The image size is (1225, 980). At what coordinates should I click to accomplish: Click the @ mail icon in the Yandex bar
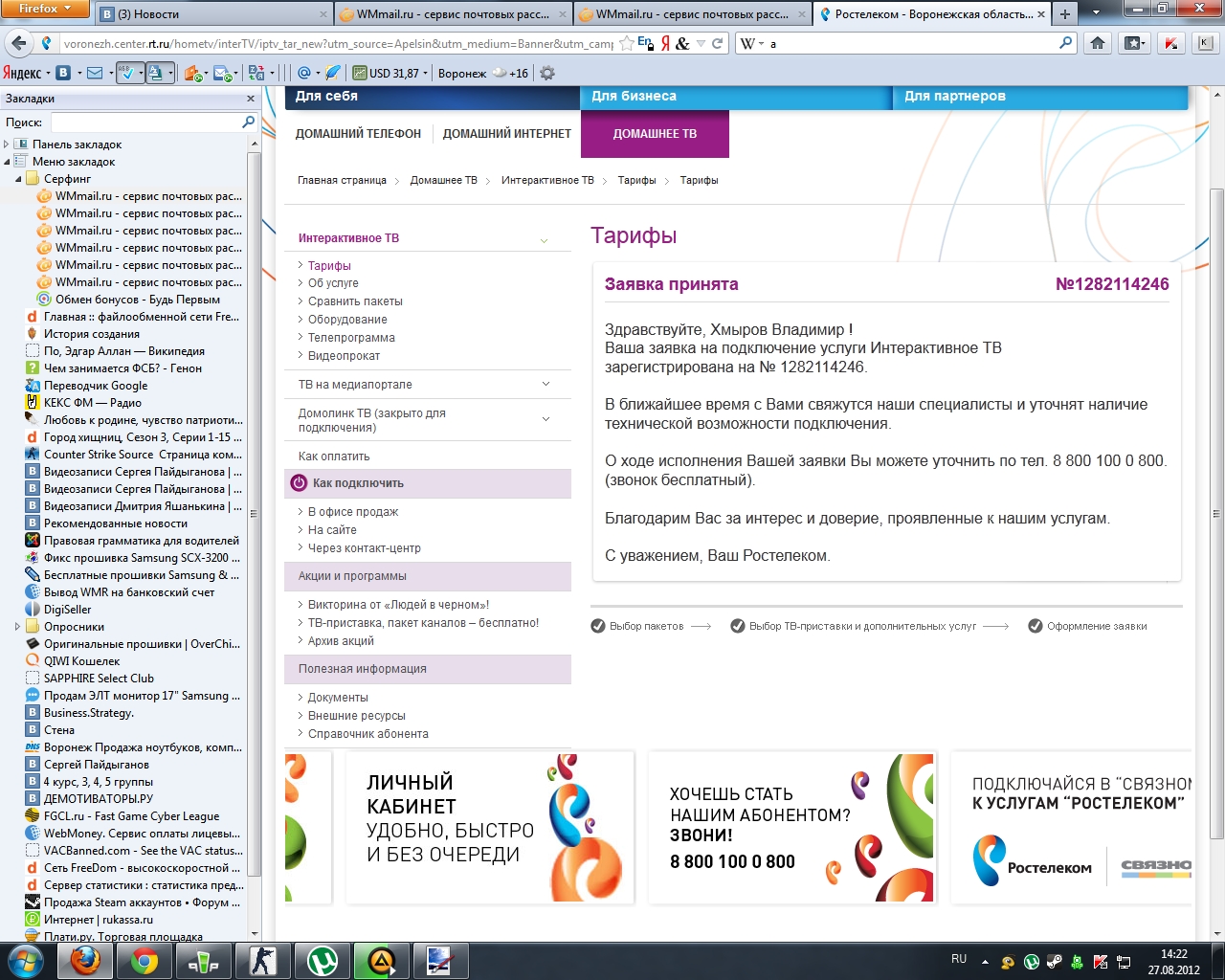pyautogui.click(x=303, y=73)
